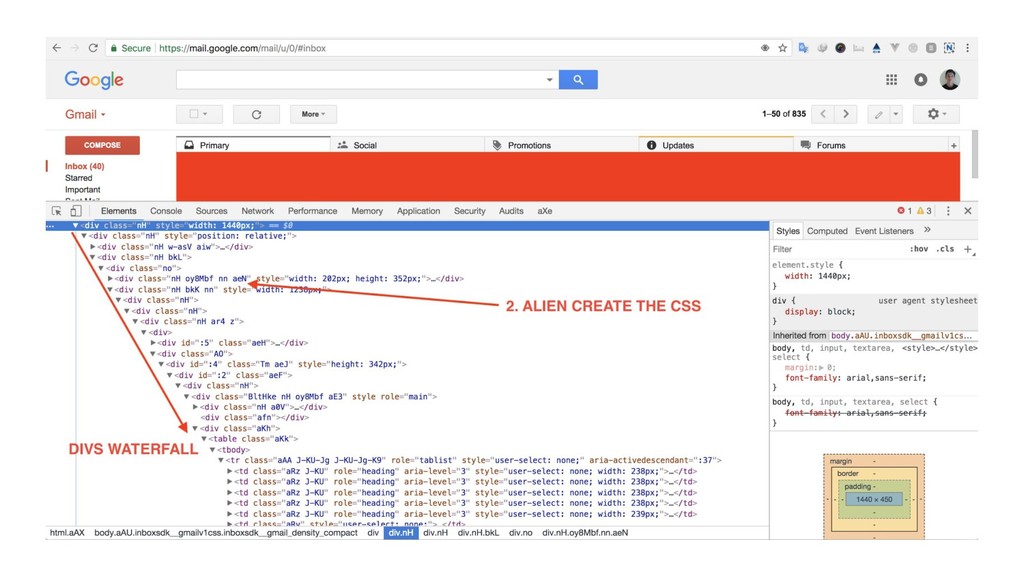This screenshot has height=576, width=1024.
Task: Bookmark this page with the star icon
Action: [782, 48]
